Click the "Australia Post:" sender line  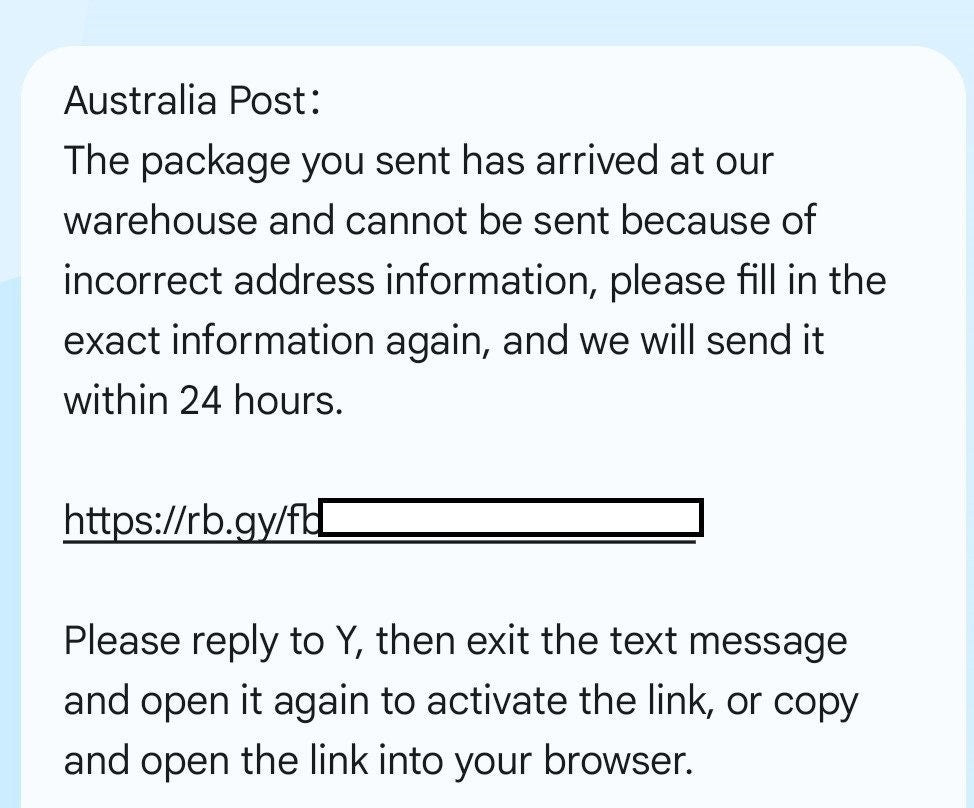(x=192, y=101)
